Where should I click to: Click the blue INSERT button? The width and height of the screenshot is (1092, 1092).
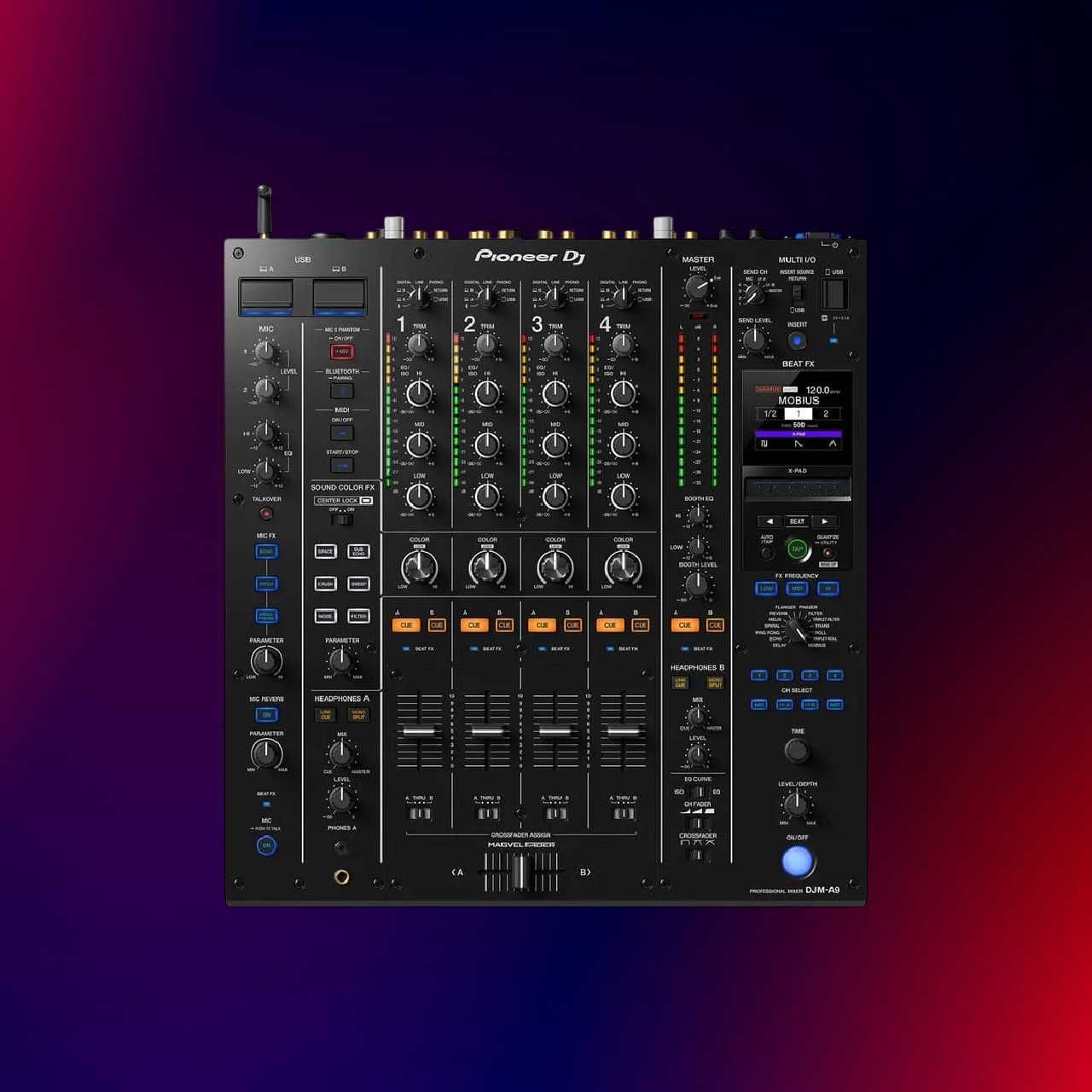coord(797,341)
